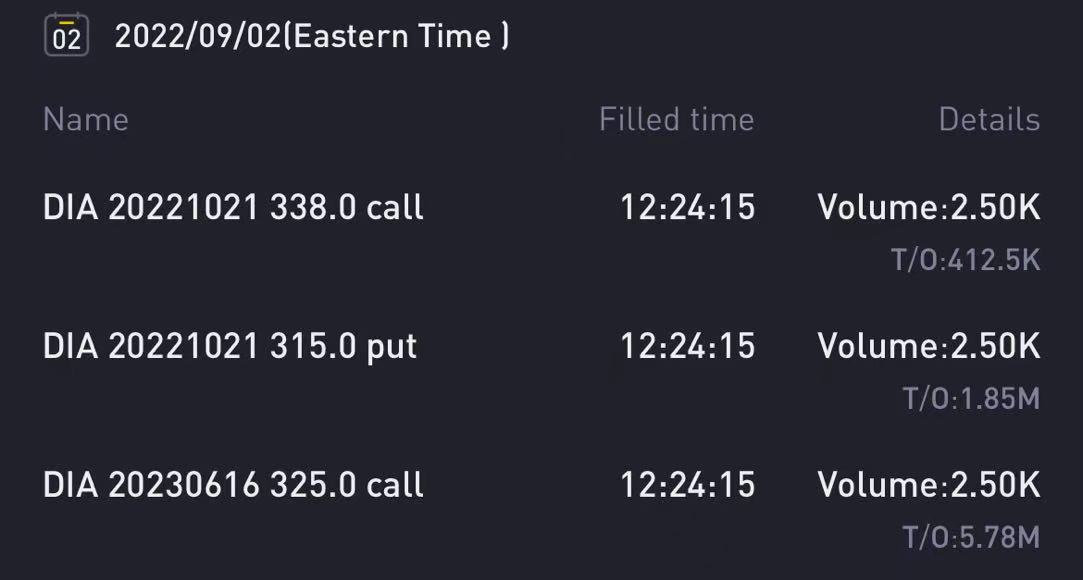Click the T/O:412.5K turnover value
1083x580 pixels.
pyautogui.click(x=965, y=261)
